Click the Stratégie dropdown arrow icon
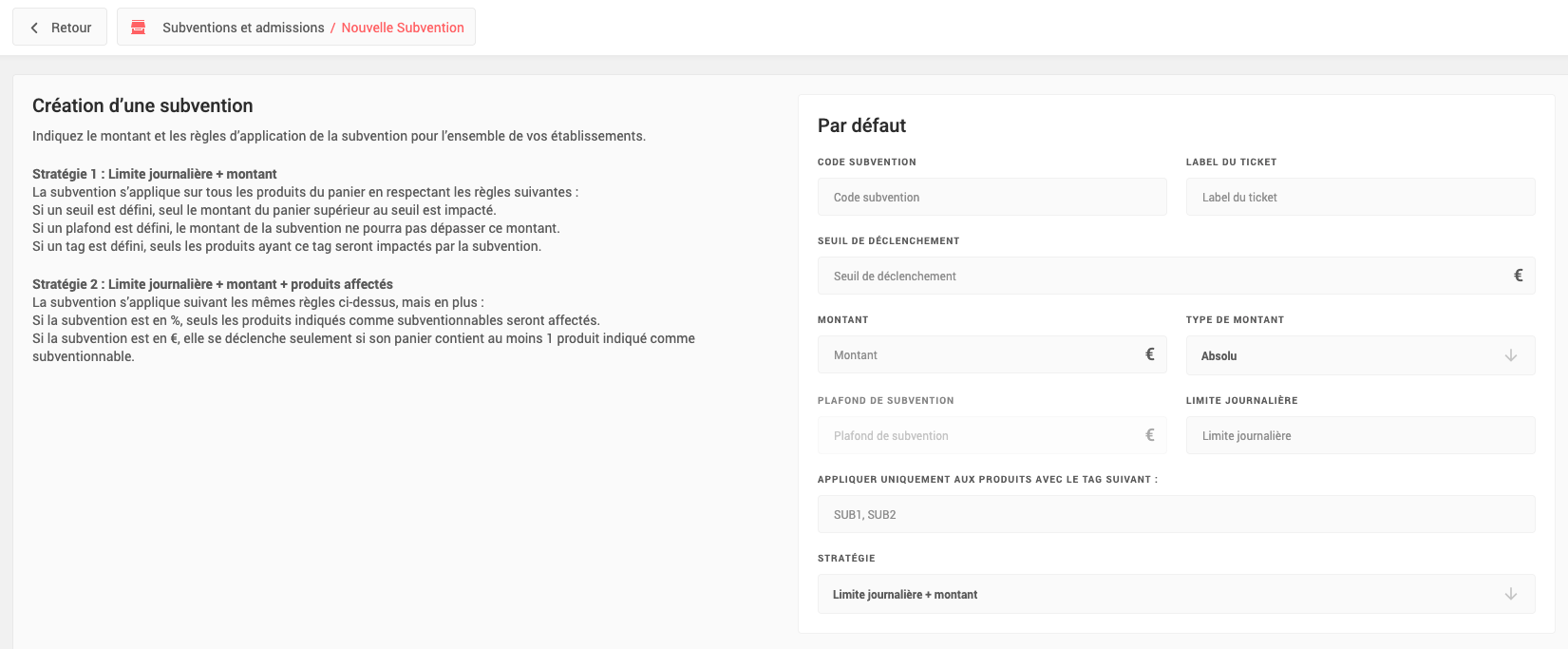Screen dimensions: 1568x649 [x=1510, y=594]
